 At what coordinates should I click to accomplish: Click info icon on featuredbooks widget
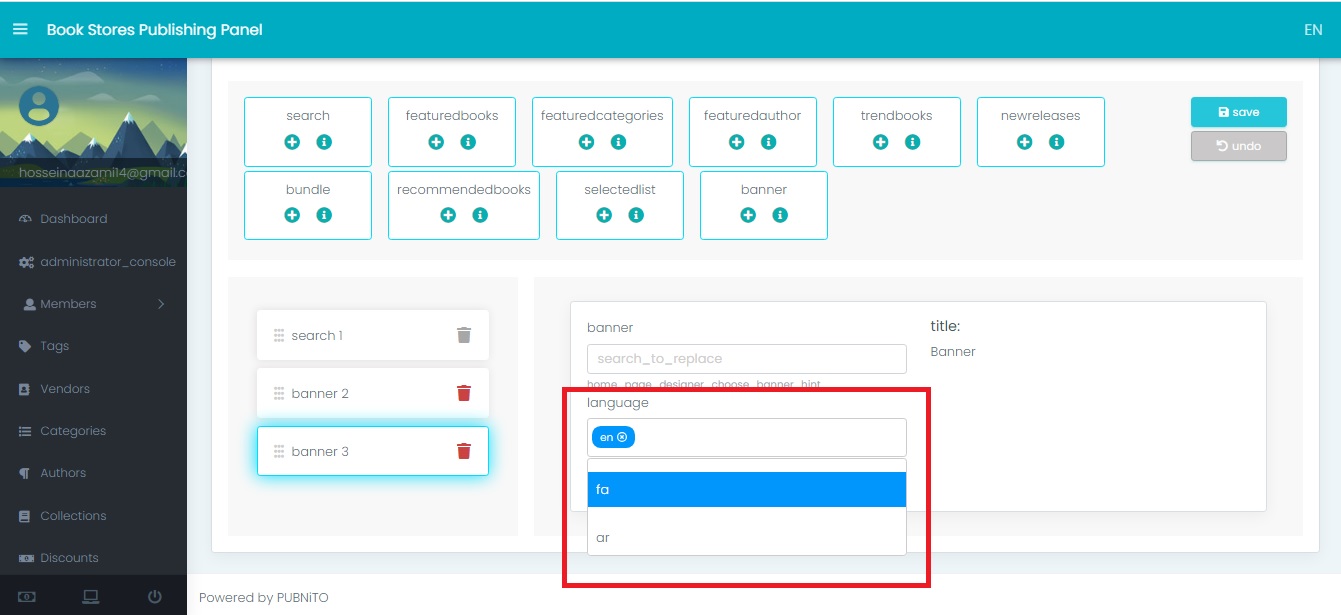tap(468, 142)
